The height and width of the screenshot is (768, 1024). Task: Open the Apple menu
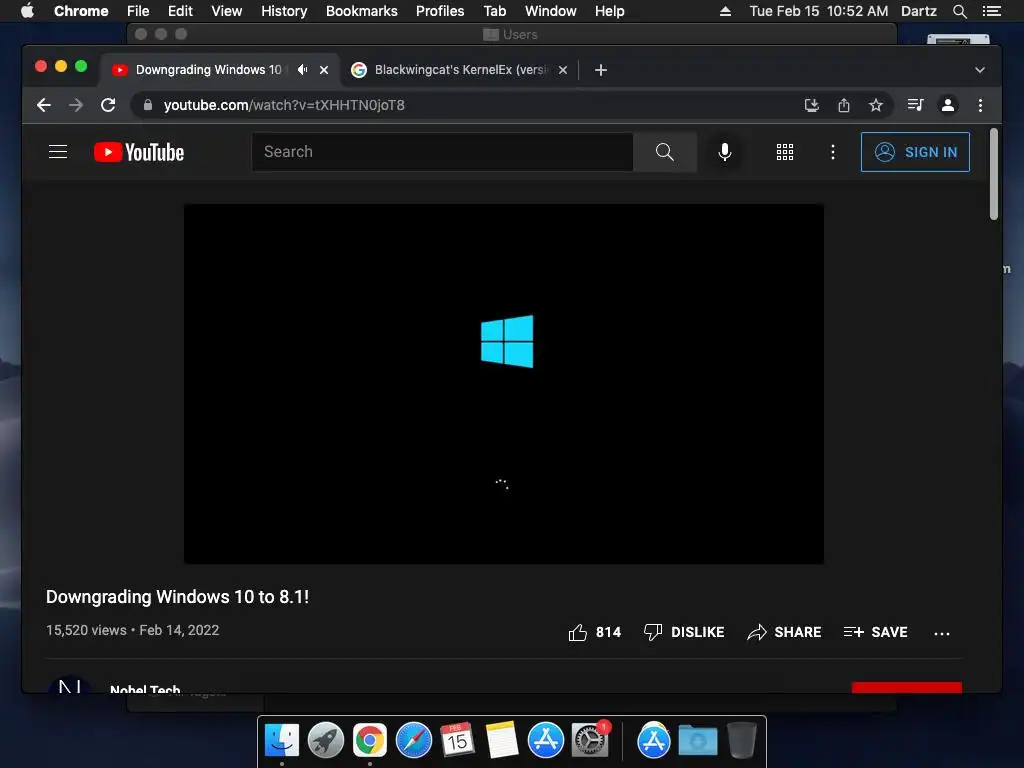pos(27,11)
